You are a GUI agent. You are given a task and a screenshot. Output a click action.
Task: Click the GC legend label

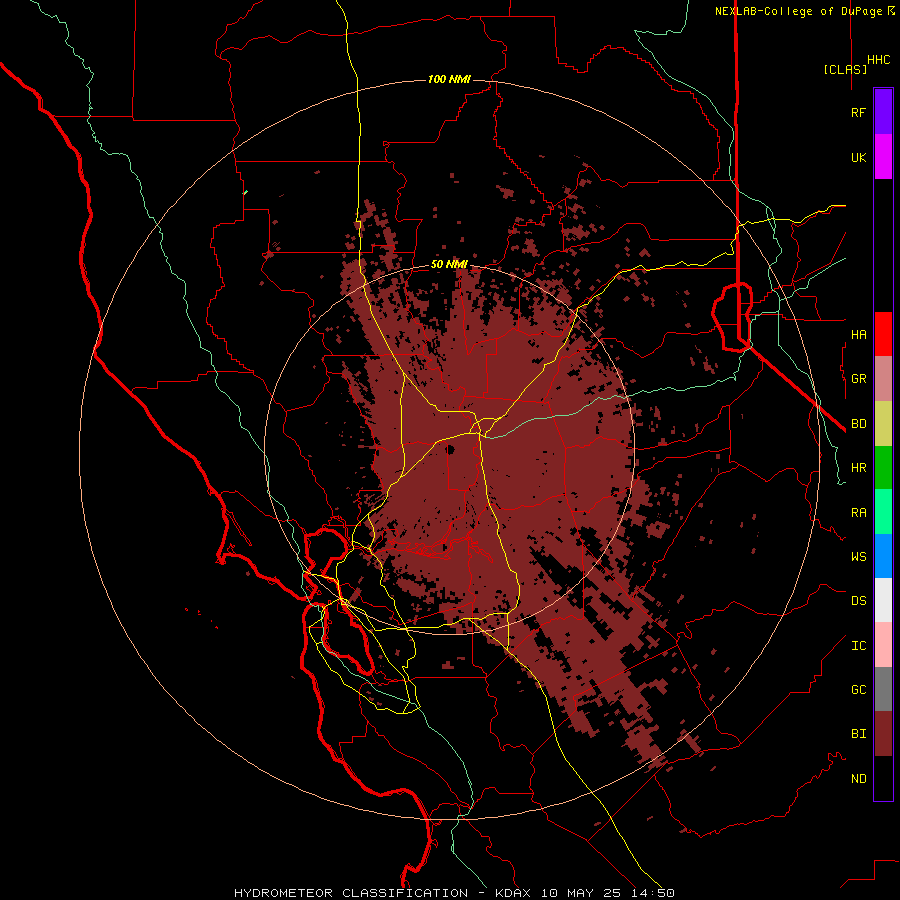858,689
